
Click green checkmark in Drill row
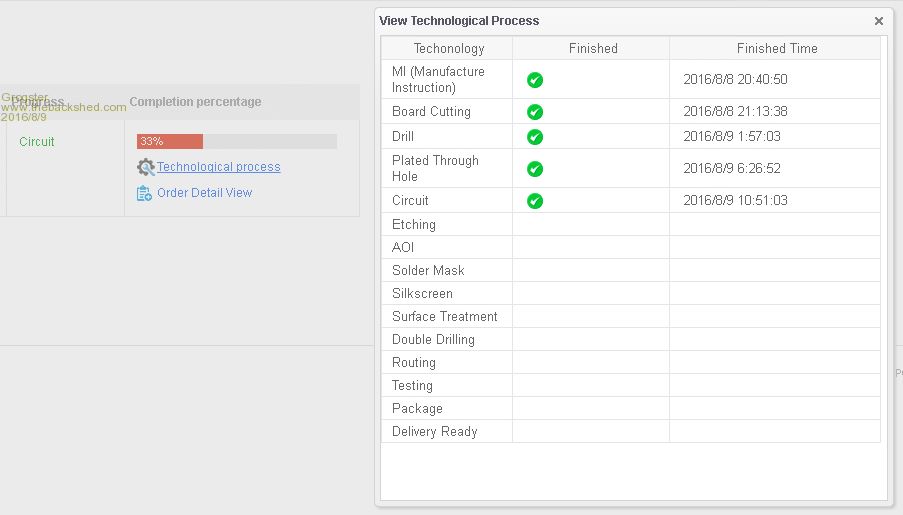(535, 137)
